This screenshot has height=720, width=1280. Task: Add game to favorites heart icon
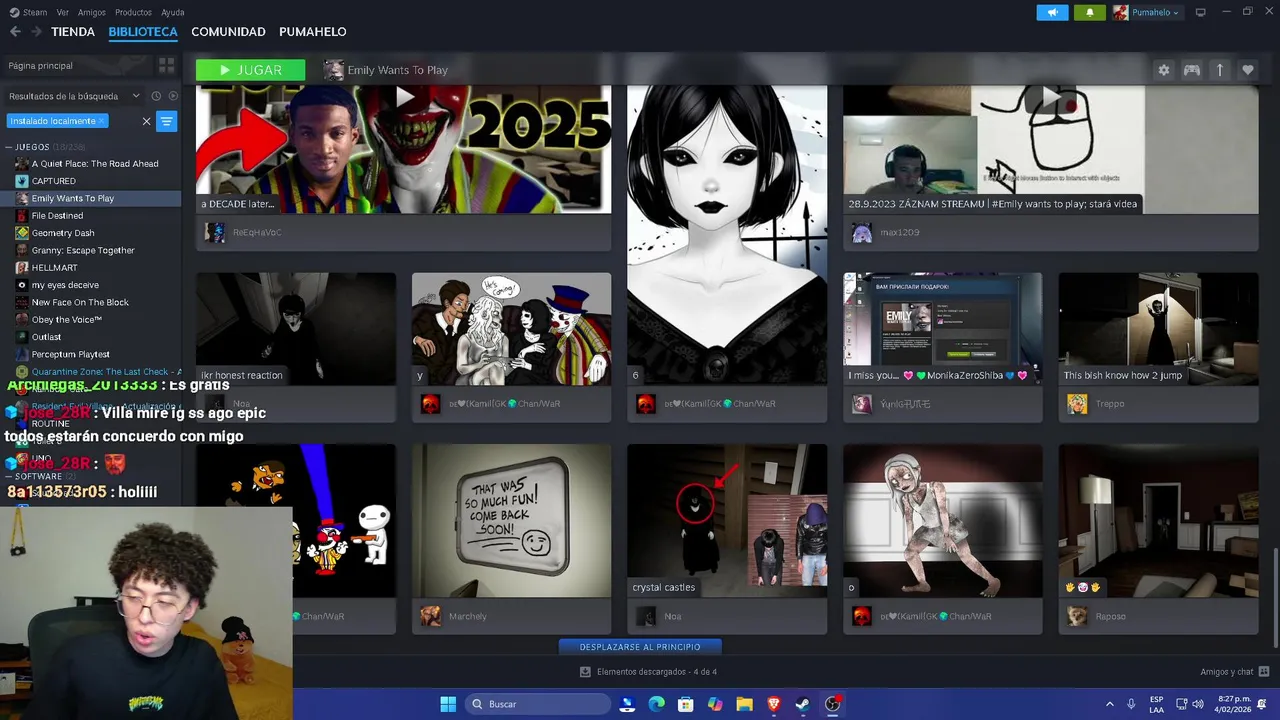(x=1248, y=70)
